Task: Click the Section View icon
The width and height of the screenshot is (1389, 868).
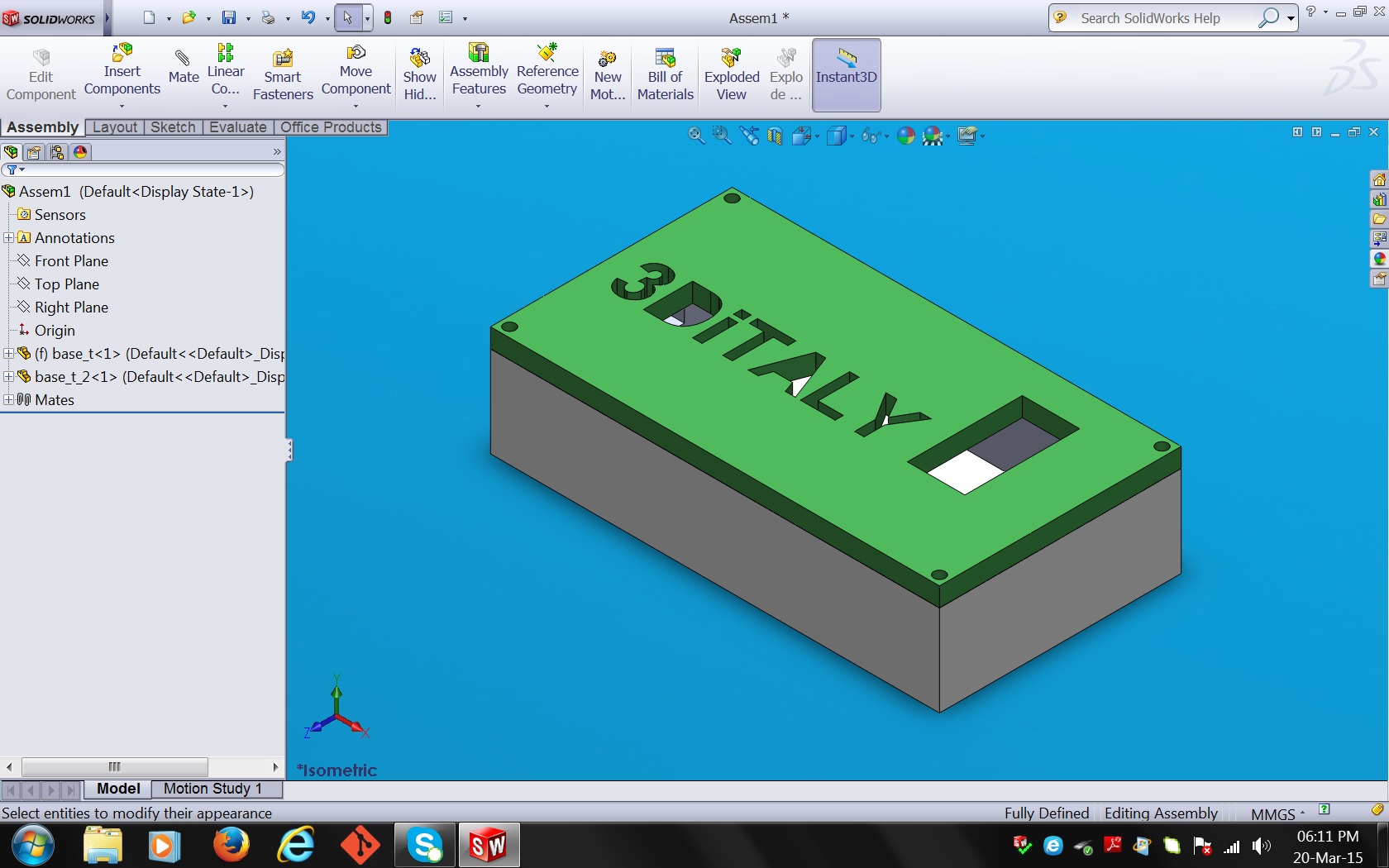Action: tap(775, 136)
